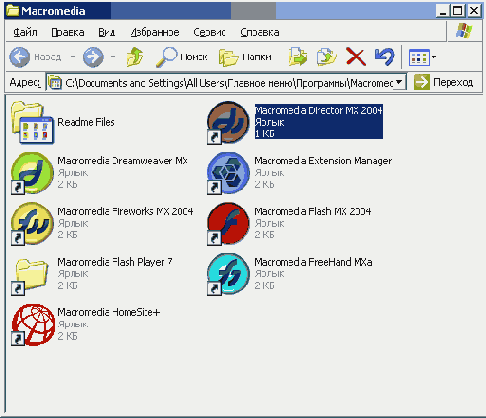The width and height of the screenshot is (486, 418).
Task: Click the Copy To folder icon
Action: click(326, 57)
